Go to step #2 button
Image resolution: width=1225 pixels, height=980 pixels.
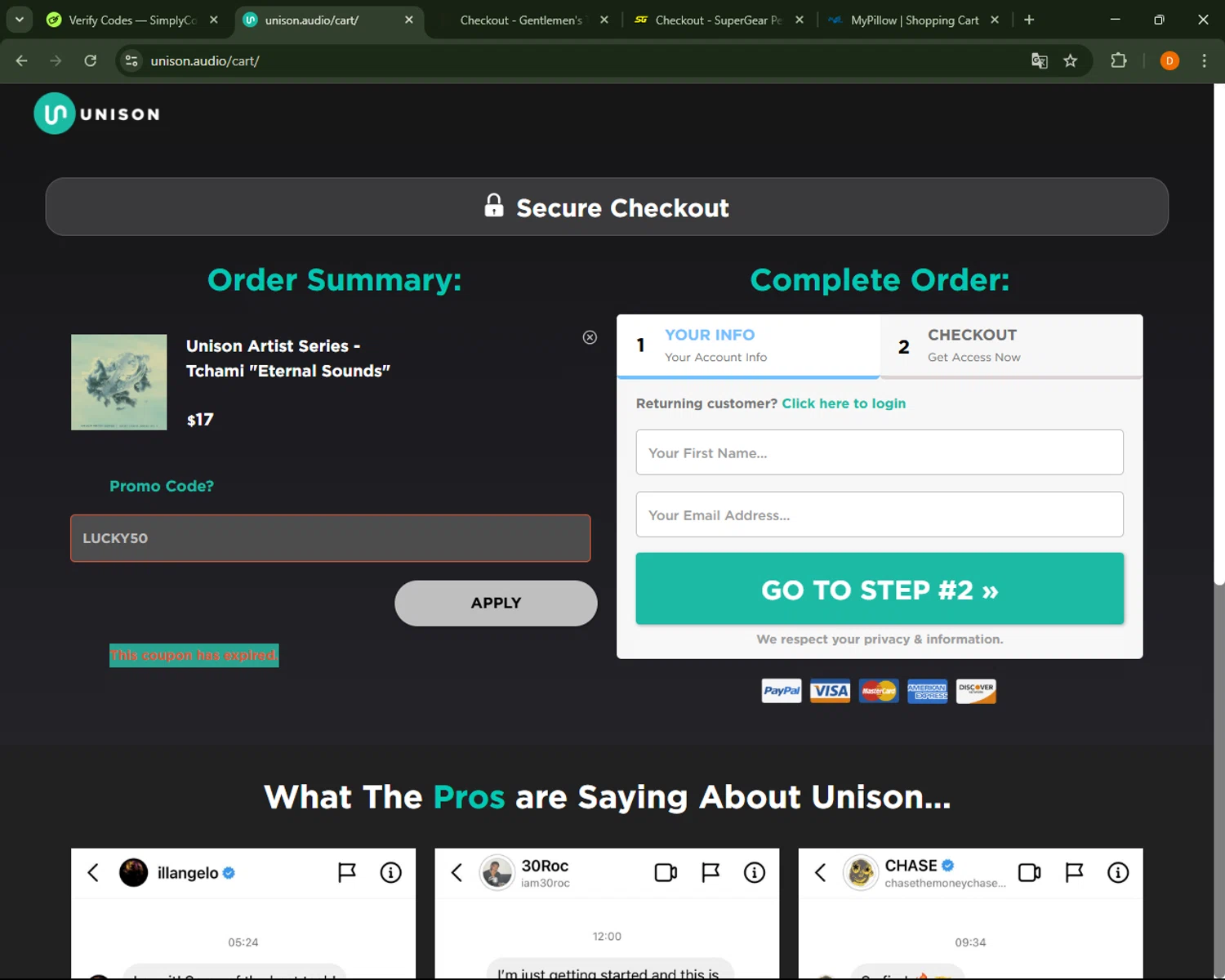(880, 589)
